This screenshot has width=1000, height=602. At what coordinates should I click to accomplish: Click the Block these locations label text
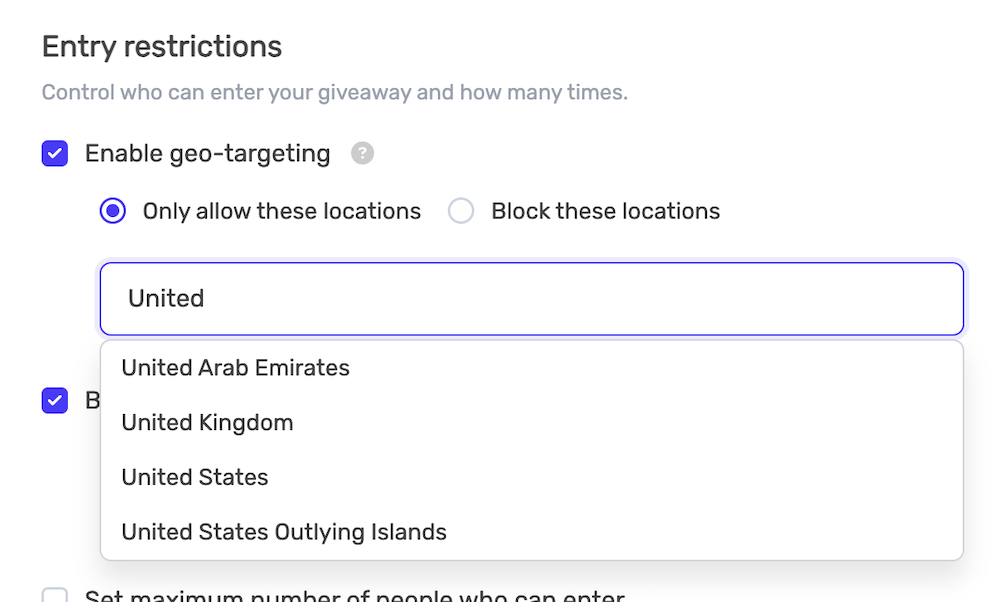tap(605, 212)
